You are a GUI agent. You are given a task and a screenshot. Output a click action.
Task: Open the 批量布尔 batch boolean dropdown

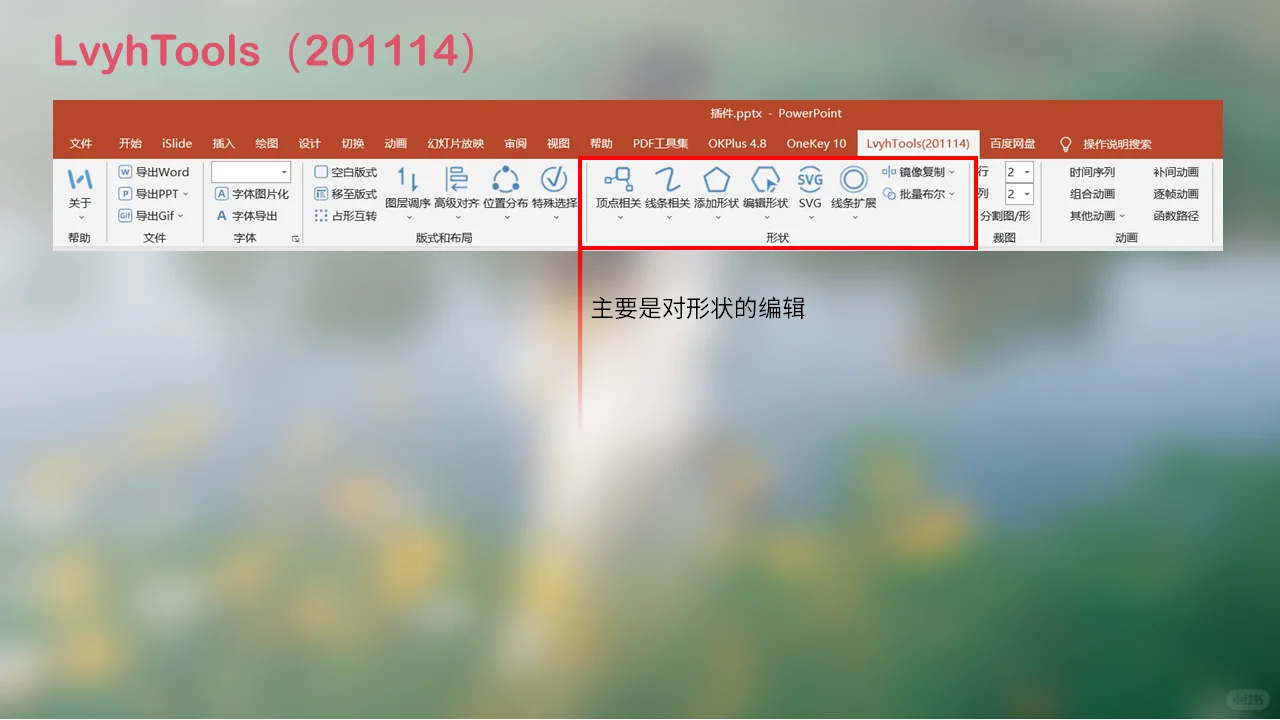tap(919, 194)
